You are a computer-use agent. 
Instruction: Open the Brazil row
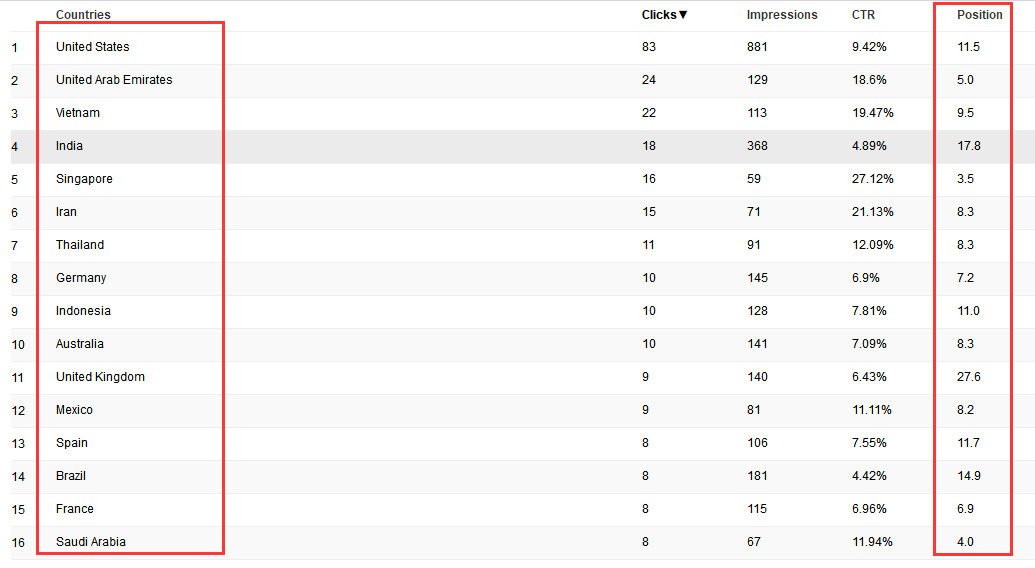[x=71, y=476]
